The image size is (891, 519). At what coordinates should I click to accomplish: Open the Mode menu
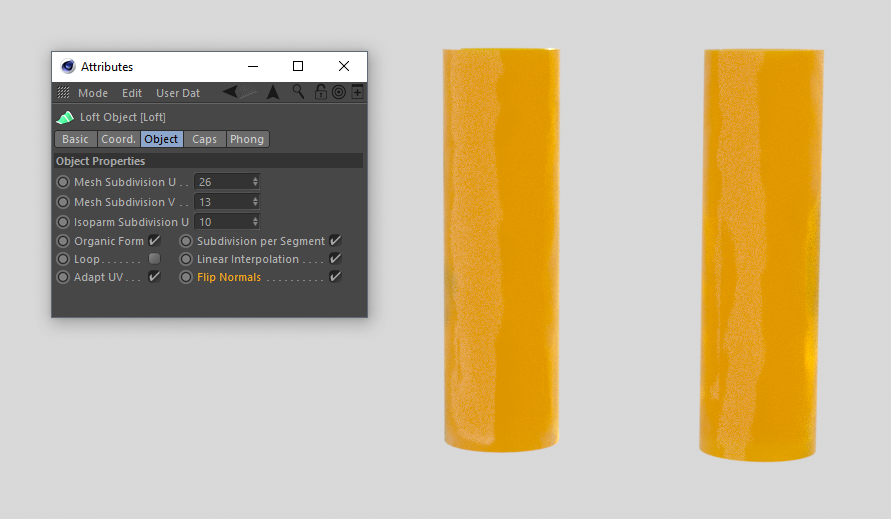coord(93,93)
